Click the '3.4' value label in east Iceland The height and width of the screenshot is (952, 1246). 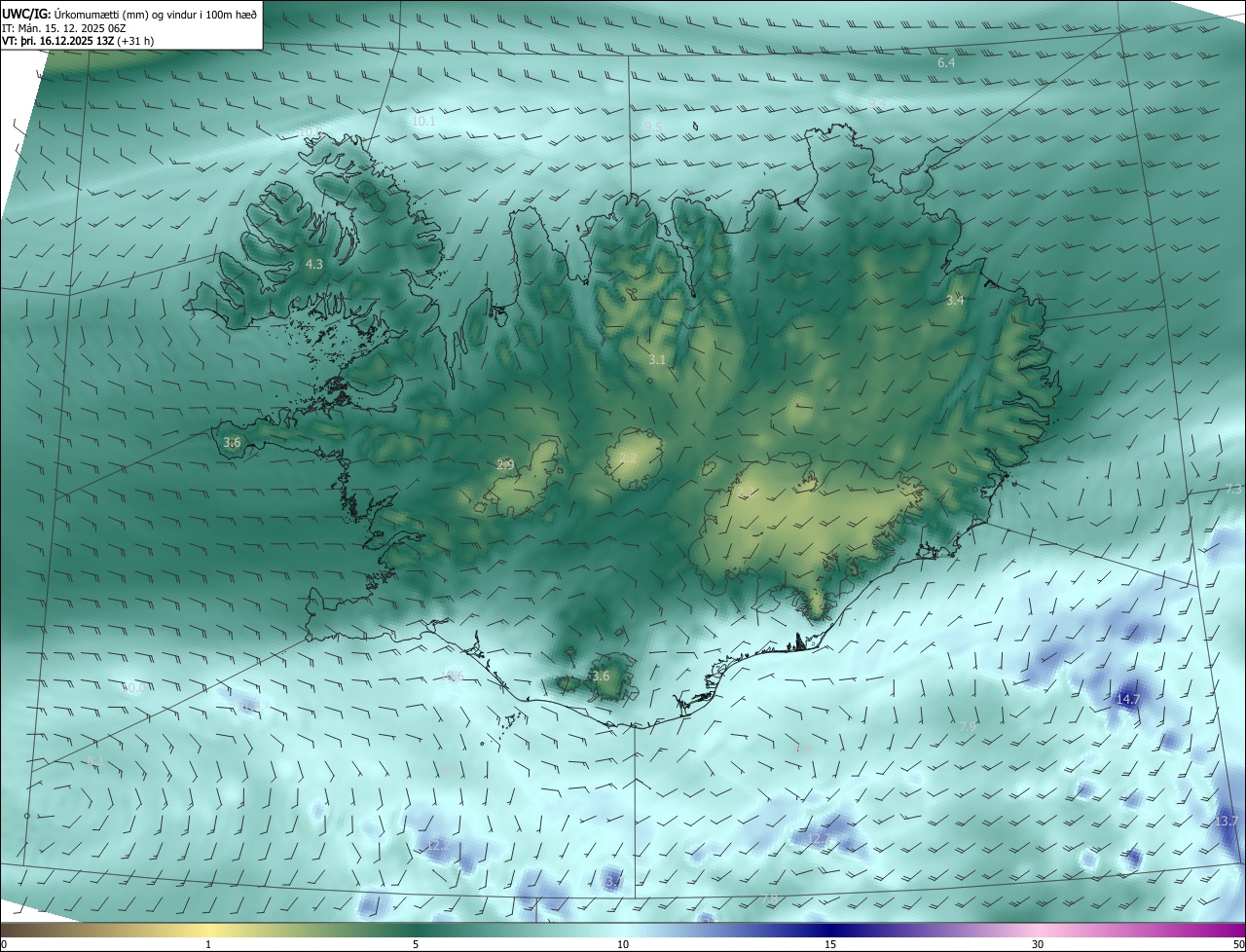point(955,300)
